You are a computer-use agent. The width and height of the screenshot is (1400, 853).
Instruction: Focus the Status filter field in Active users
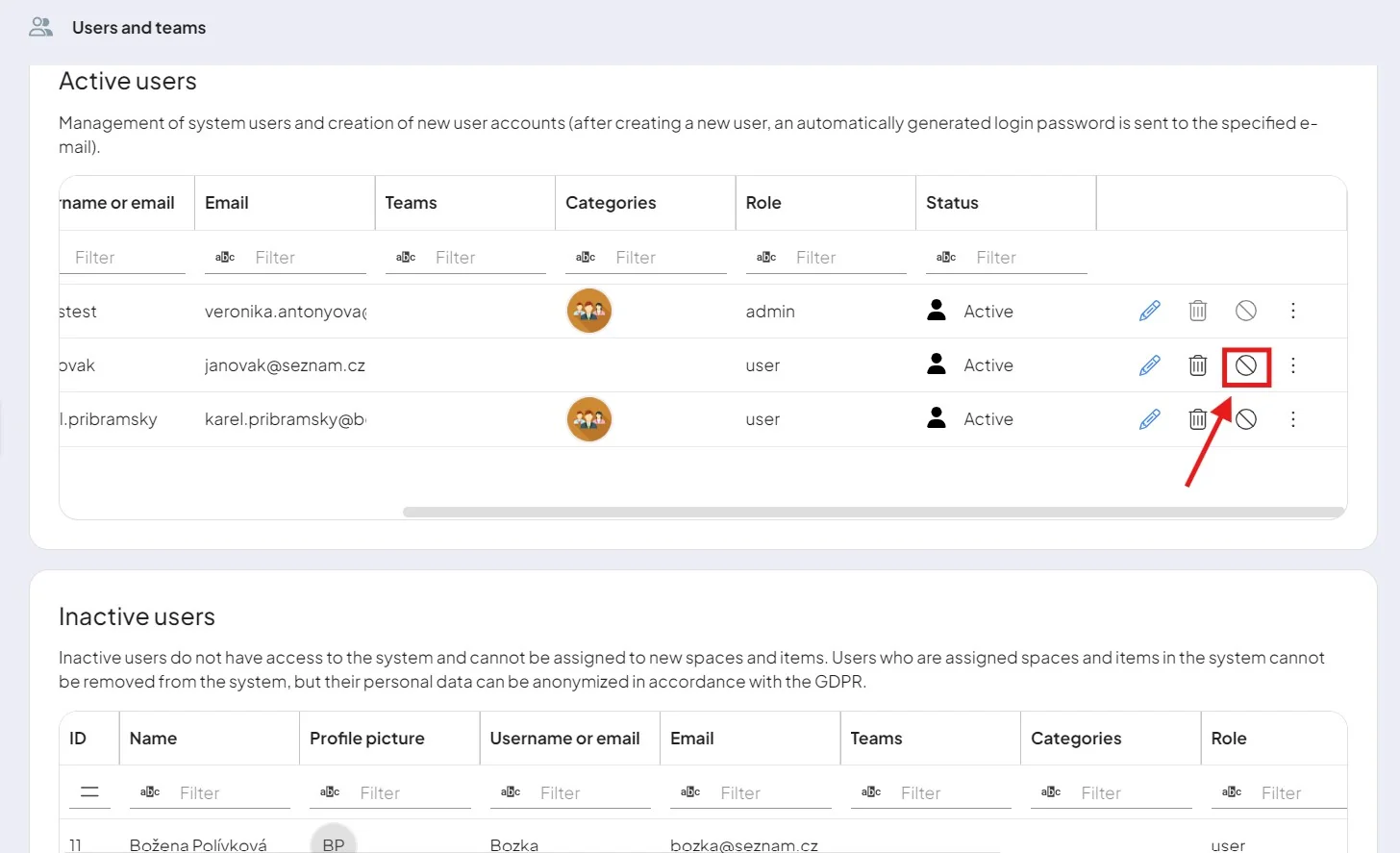(x=1029, y=258)
